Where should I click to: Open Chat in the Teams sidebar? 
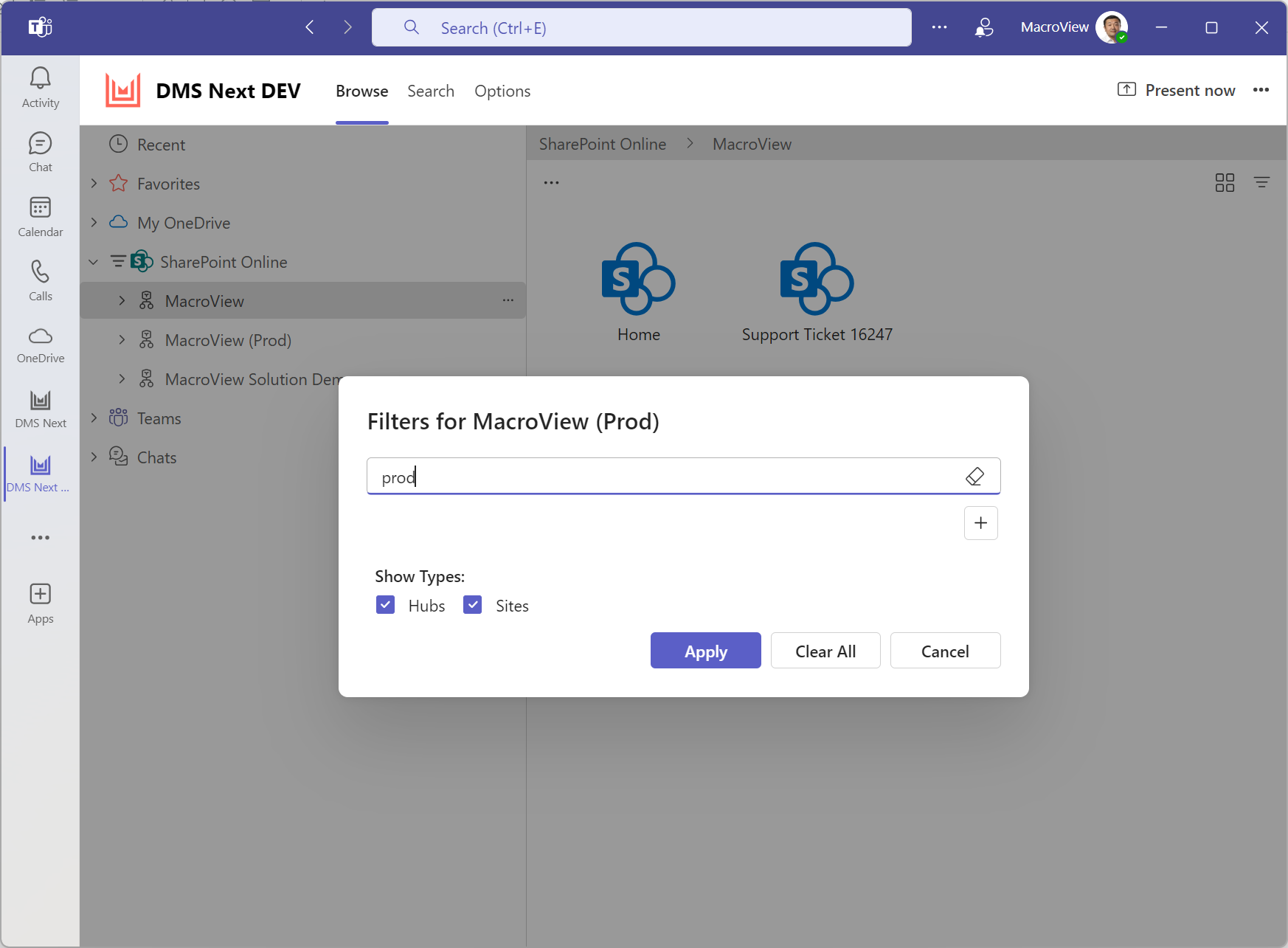[41, 152]
